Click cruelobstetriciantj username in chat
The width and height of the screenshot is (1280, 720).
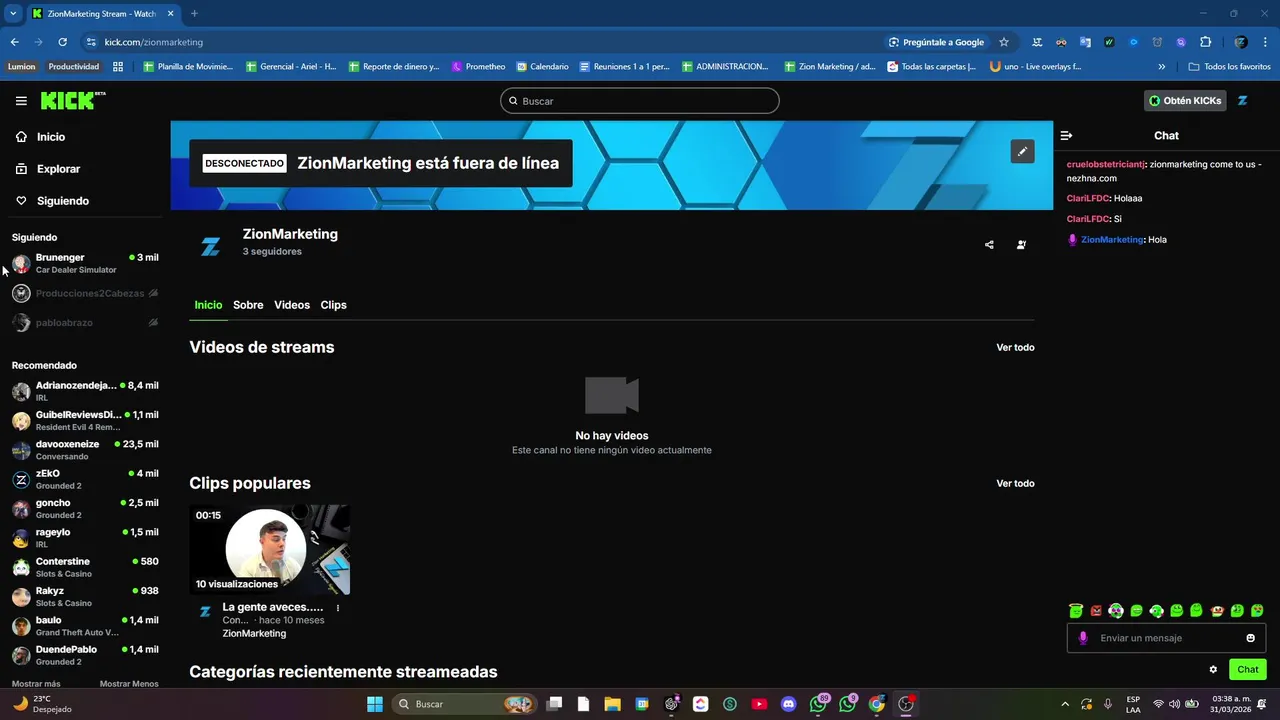pos(1105,164)
